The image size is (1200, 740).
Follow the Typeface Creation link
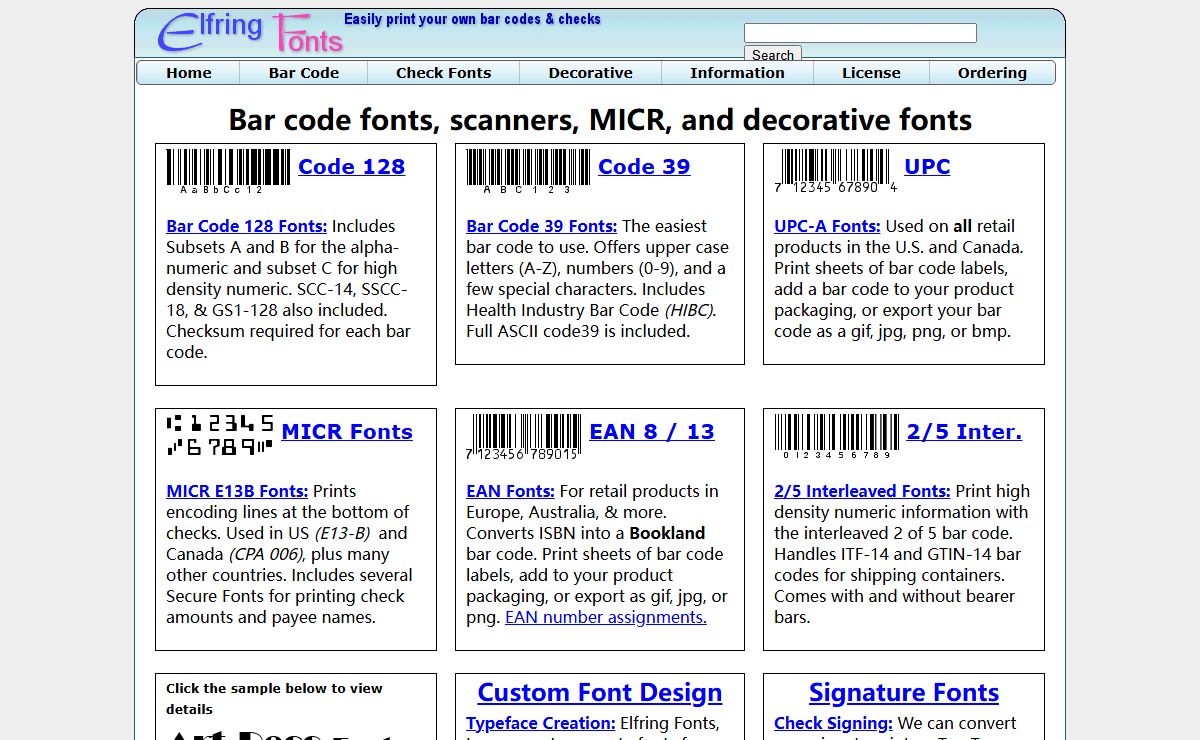pyautogui.click(x=541, y=723)
